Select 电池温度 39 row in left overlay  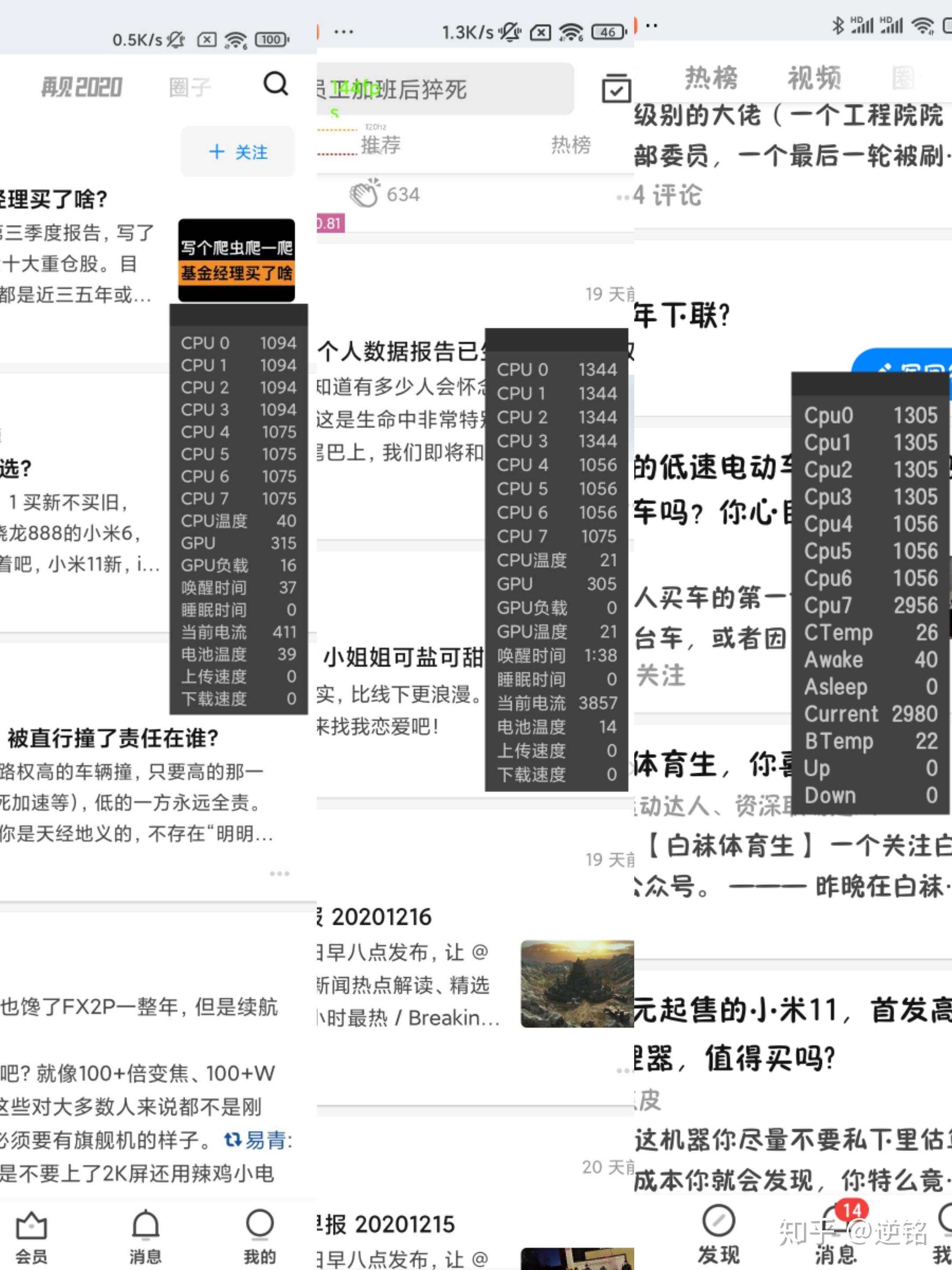click(x=239, y=654)
